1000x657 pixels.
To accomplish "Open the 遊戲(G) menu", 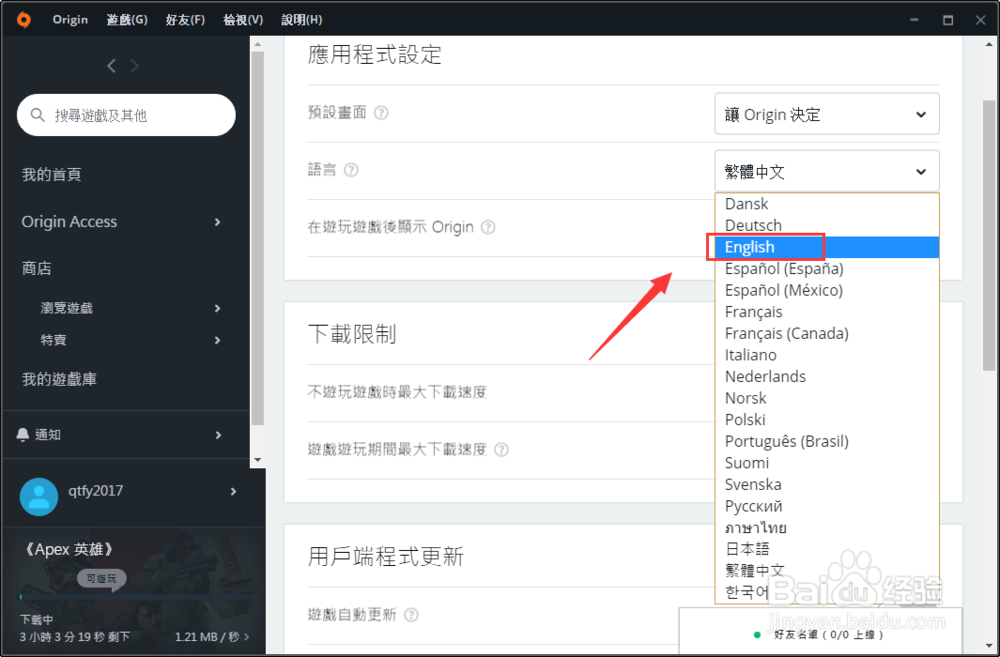I will (127, 20).
